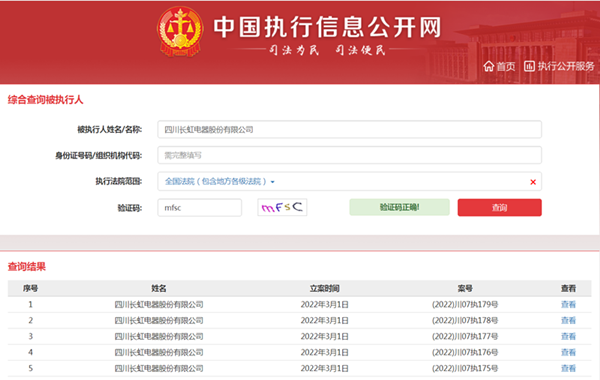The image size is (600, 380).
Task: Click the 立案时间 column header
Action: 324,288
